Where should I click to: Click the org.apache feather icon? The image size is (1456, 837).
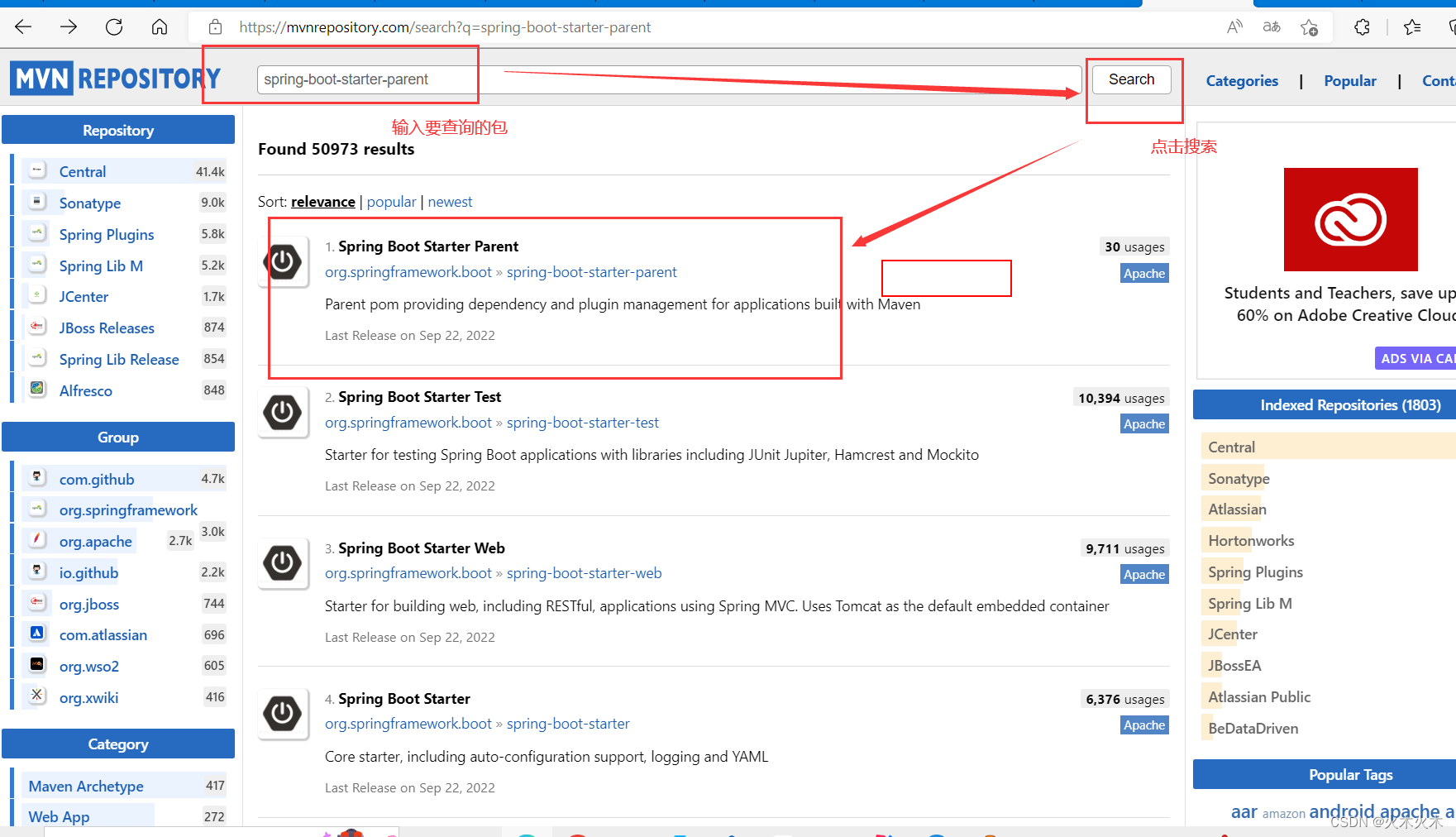37,539
